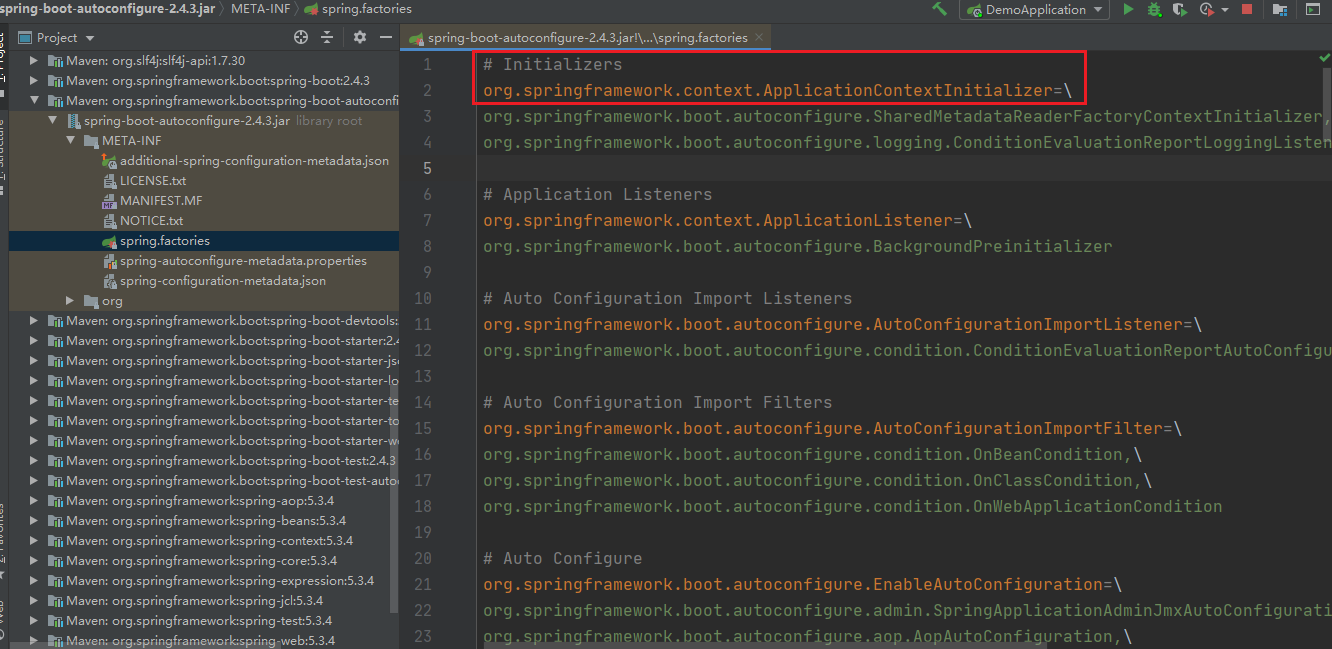This screenshot has width=1332, height=649.
Task: Select Maven spring-jcl:5.3.4 row
Action: [x=204, y=601]
